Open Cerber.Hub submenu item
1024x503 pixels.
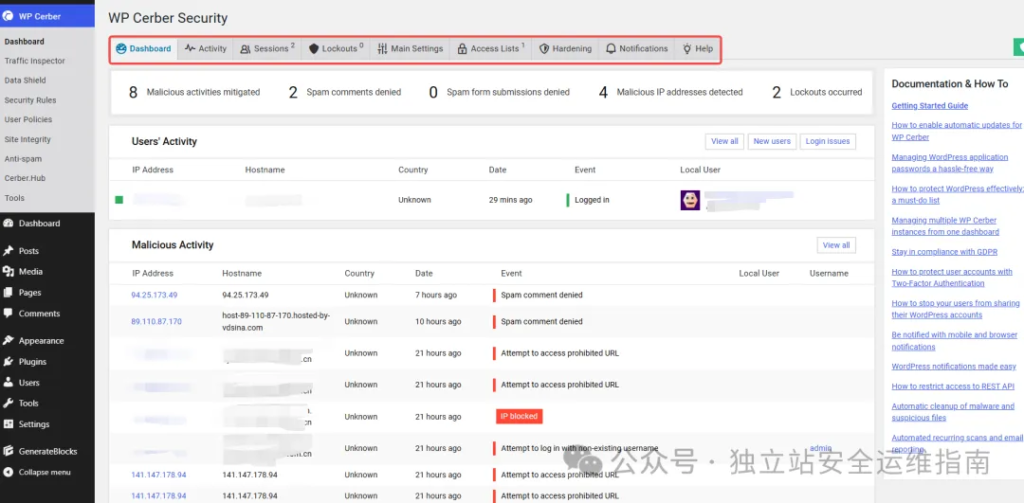click(x=25, y=178)
